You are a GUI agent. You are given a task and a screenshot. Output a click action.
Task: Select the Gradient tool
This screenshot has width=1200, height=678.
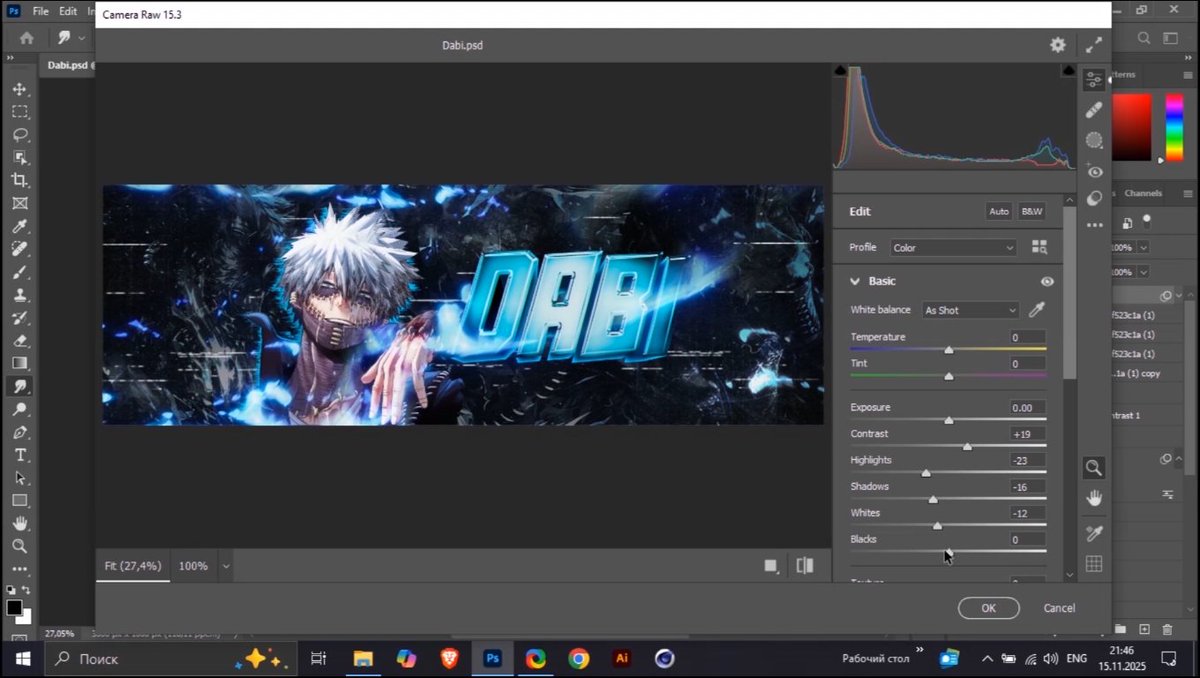[x=20, y=363]
